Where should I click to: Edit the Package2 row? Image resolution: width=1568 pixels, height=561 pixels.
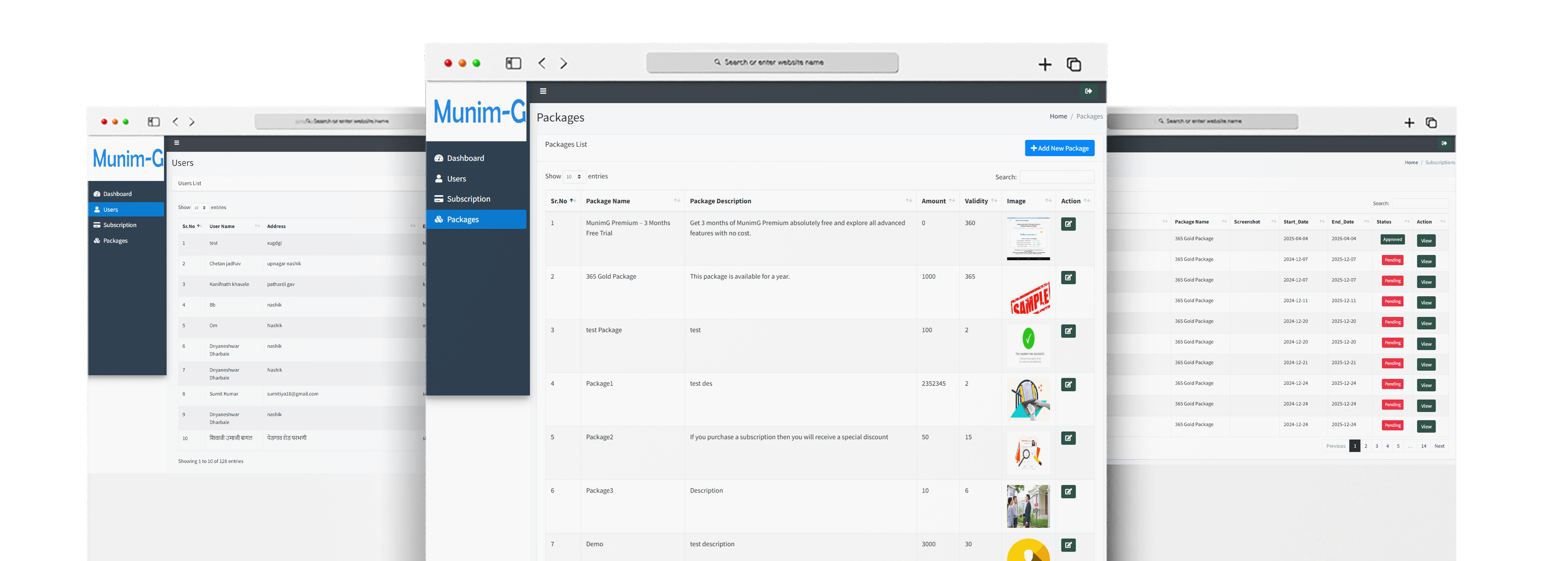pos(1068,439)
